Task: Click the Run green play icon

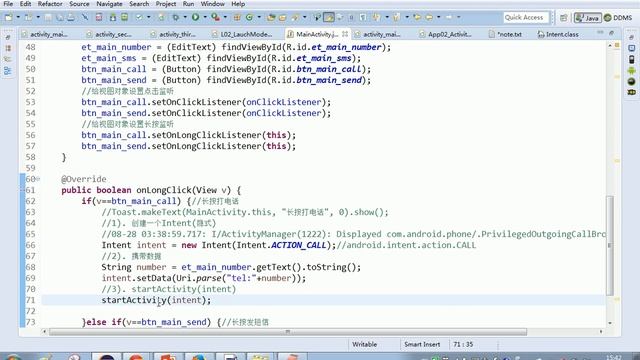Action: (196, 17)
